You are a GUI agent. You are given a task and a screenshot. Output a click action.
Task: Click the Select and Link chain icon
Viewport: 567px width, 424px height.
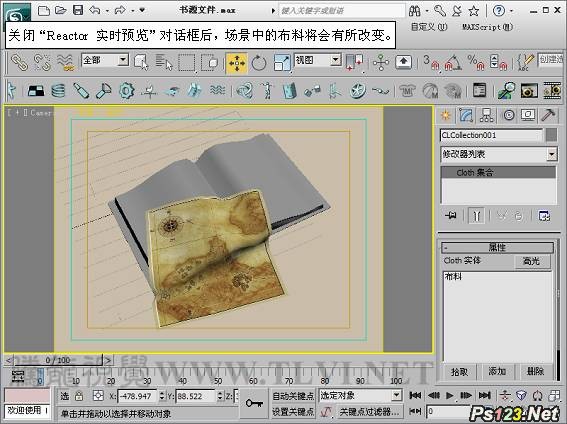(x=19, y=62)
